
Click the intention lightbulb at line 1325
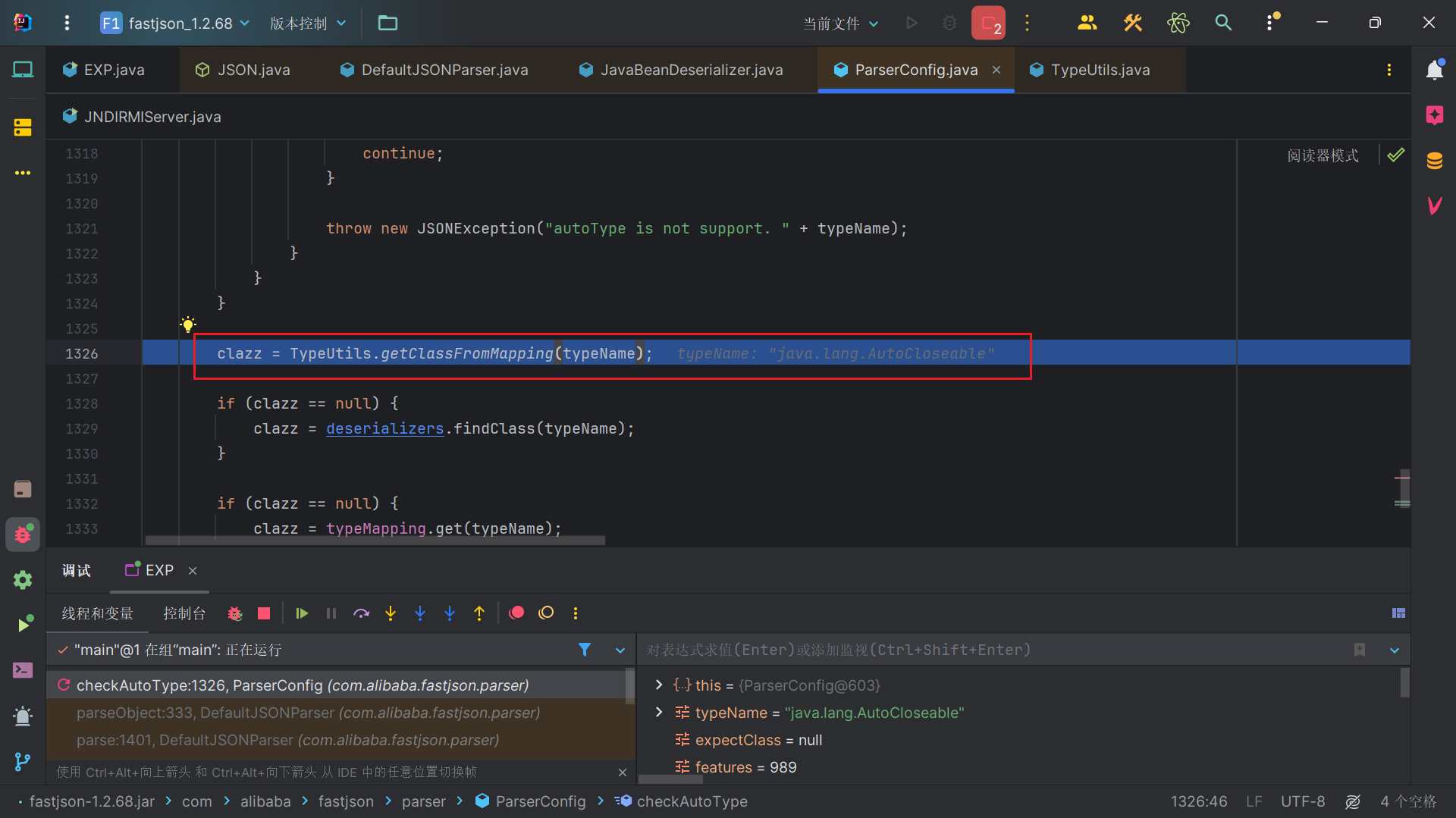coord(188,324)
